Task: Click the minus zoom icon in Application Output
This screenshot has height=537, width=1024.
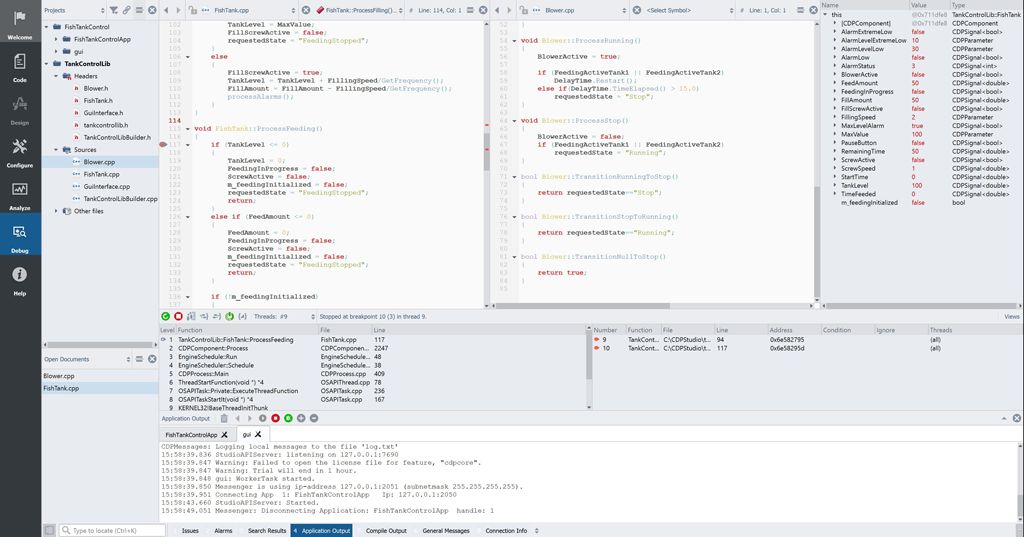Action: [314, 418]
